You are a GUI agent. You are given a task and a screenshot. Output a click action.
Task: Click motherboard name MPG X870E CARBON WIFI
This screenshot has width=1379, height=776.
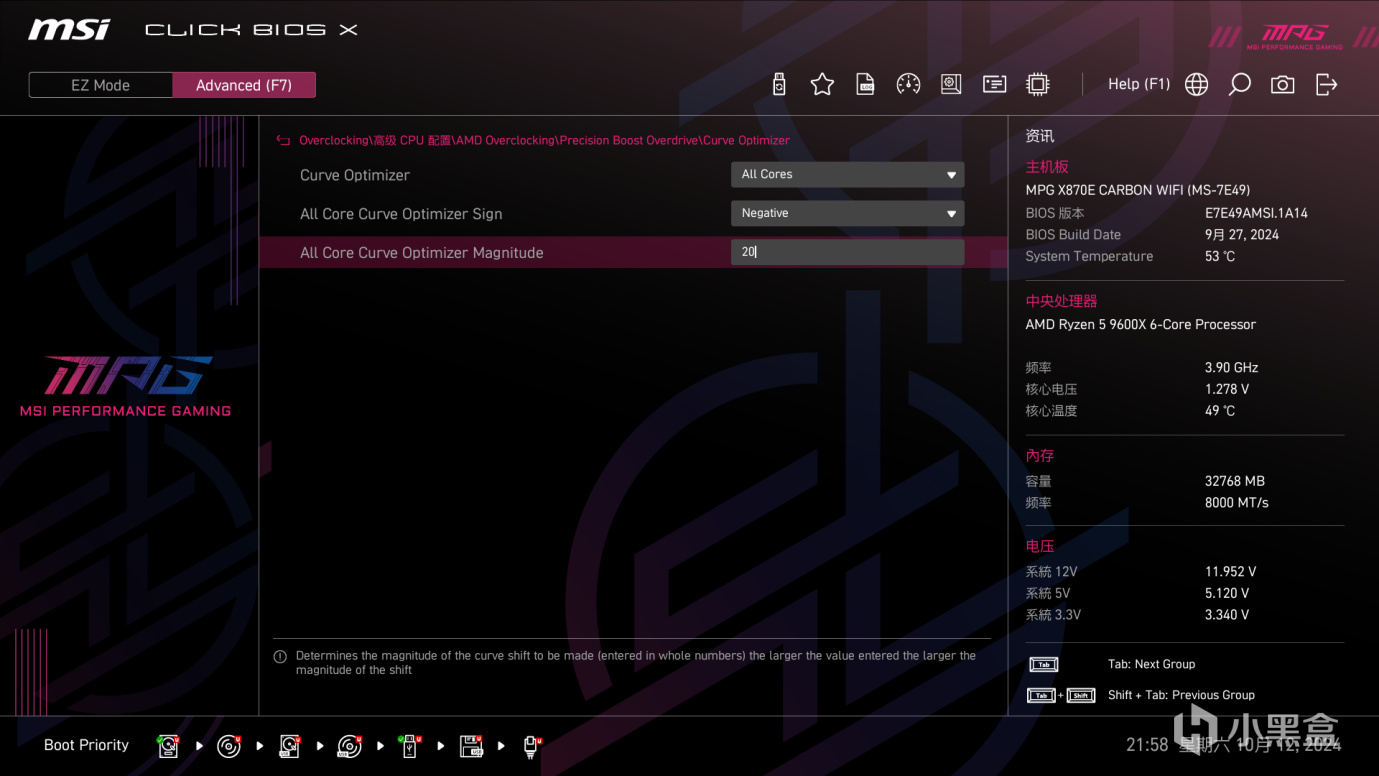point(1138,190)
